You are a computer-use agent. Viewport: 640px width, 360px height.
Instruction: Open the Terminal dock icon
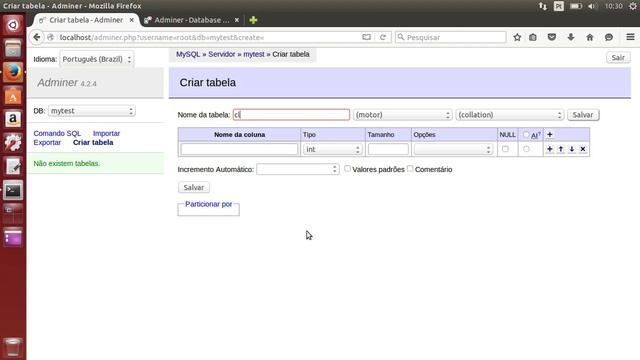coord(13,190)
